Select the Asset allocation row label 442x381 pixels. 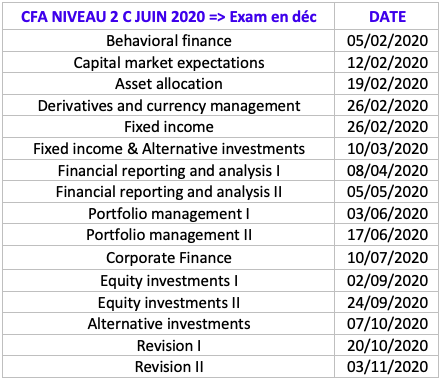[x=168, y=84]
